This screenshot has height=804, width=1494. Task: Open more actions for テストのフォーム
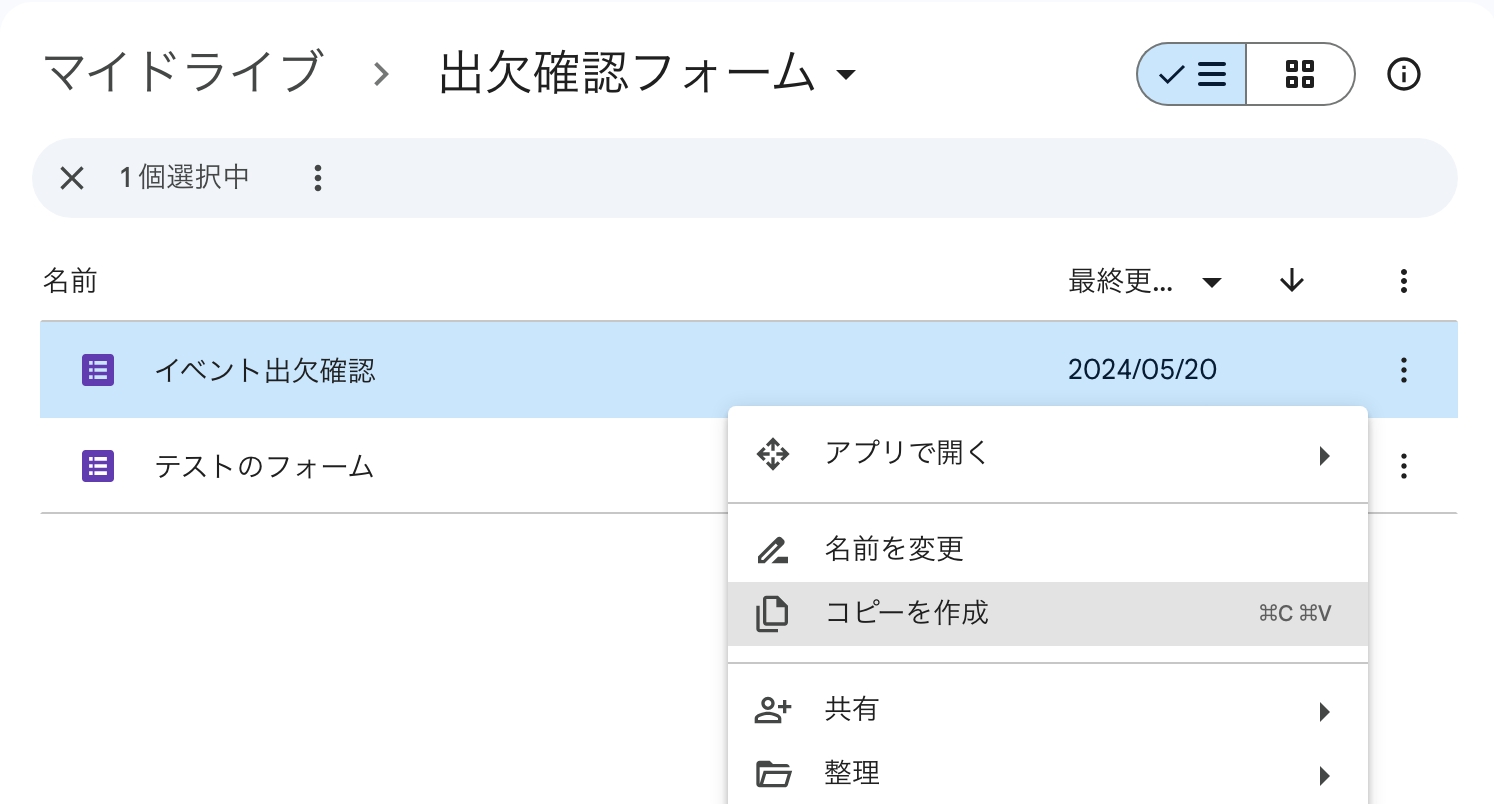coord(1404,466)
